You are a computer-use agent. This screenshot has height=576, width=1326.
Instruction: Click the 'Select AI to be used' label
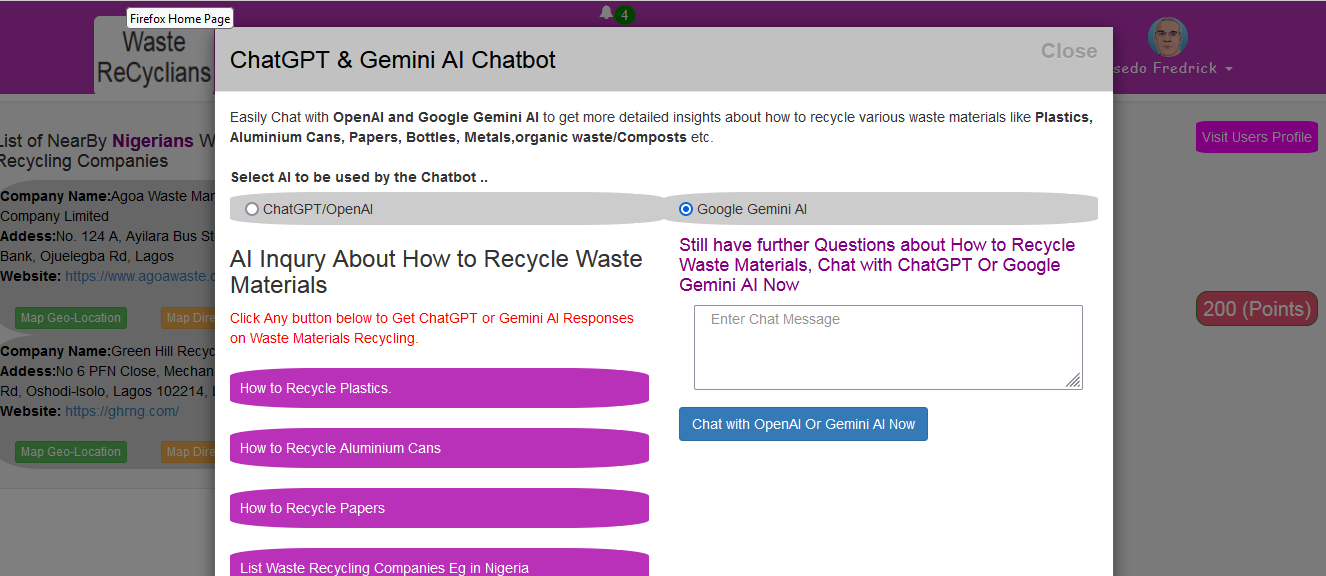click(x=359, y=177)
